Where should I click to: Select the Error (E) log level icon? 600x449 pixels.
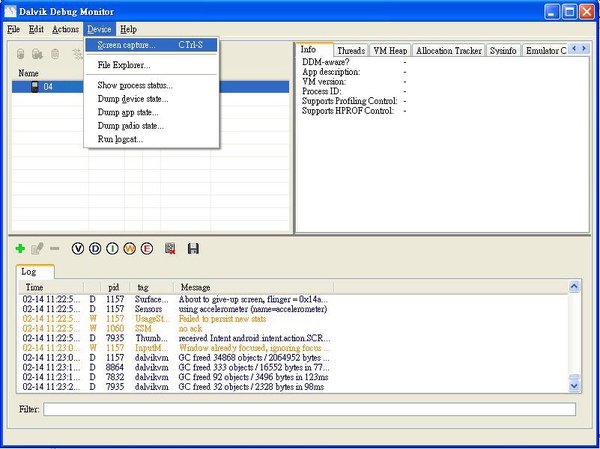(147, 248)
